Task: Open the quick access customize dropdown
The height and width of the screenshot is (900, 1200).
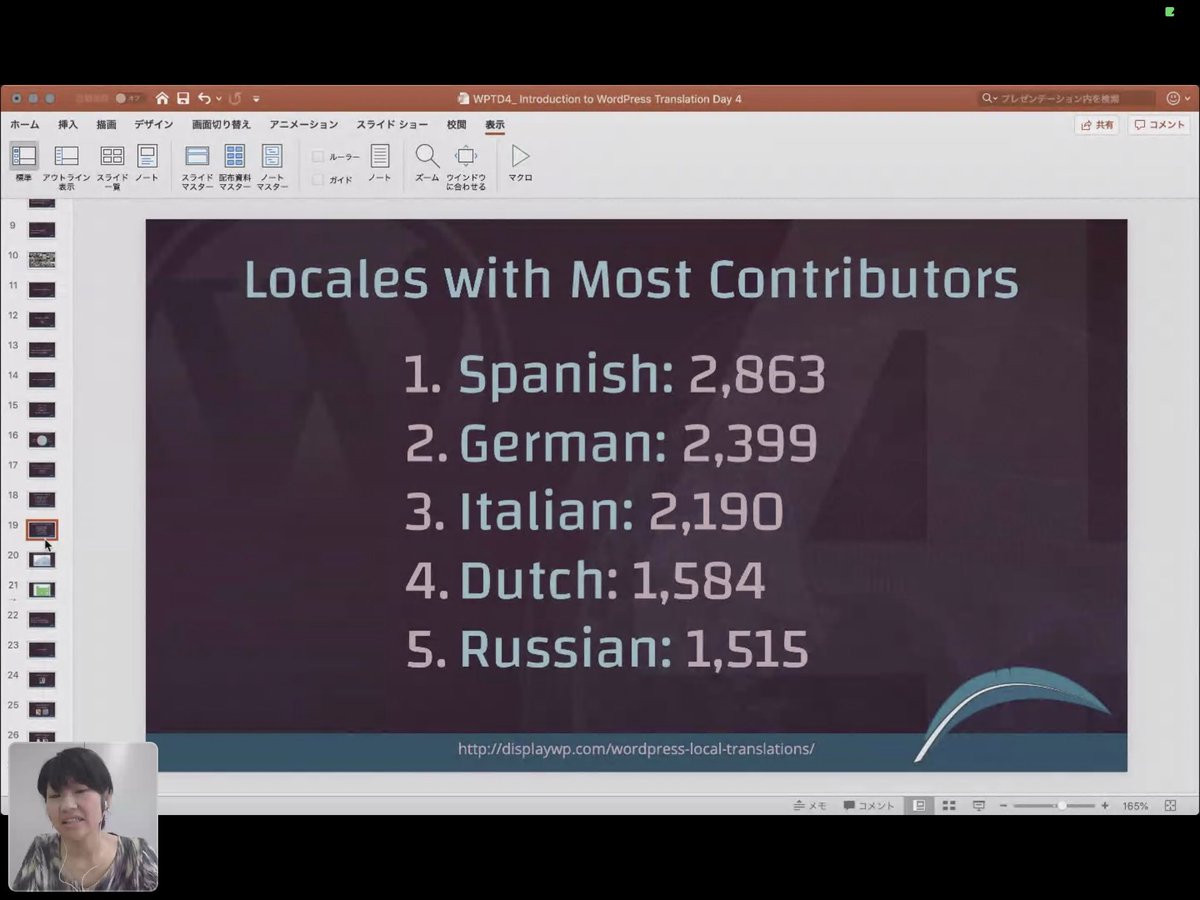Action: (x=256, y=99)
